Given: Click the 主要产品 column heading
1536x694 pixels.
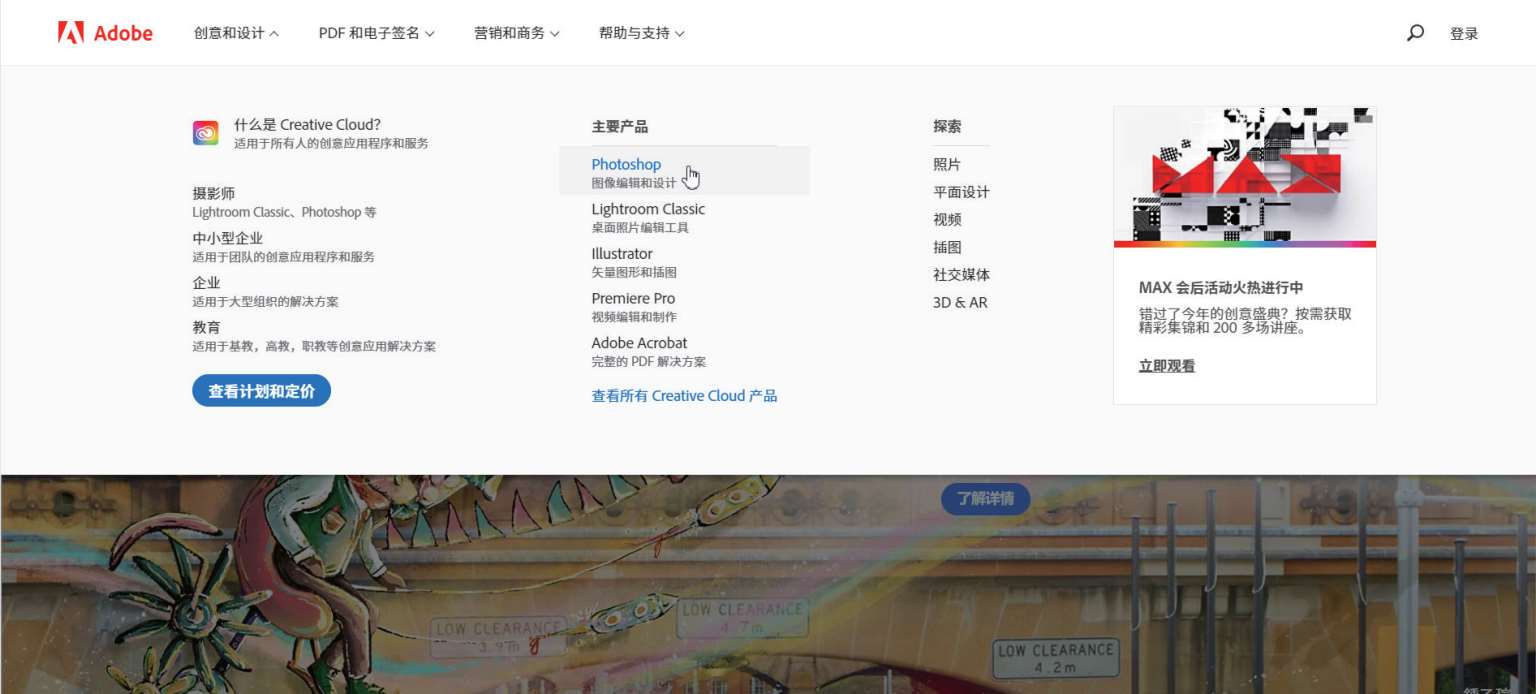Looking at the screenshot, I should pyautogui.click(x=619, y=126).
